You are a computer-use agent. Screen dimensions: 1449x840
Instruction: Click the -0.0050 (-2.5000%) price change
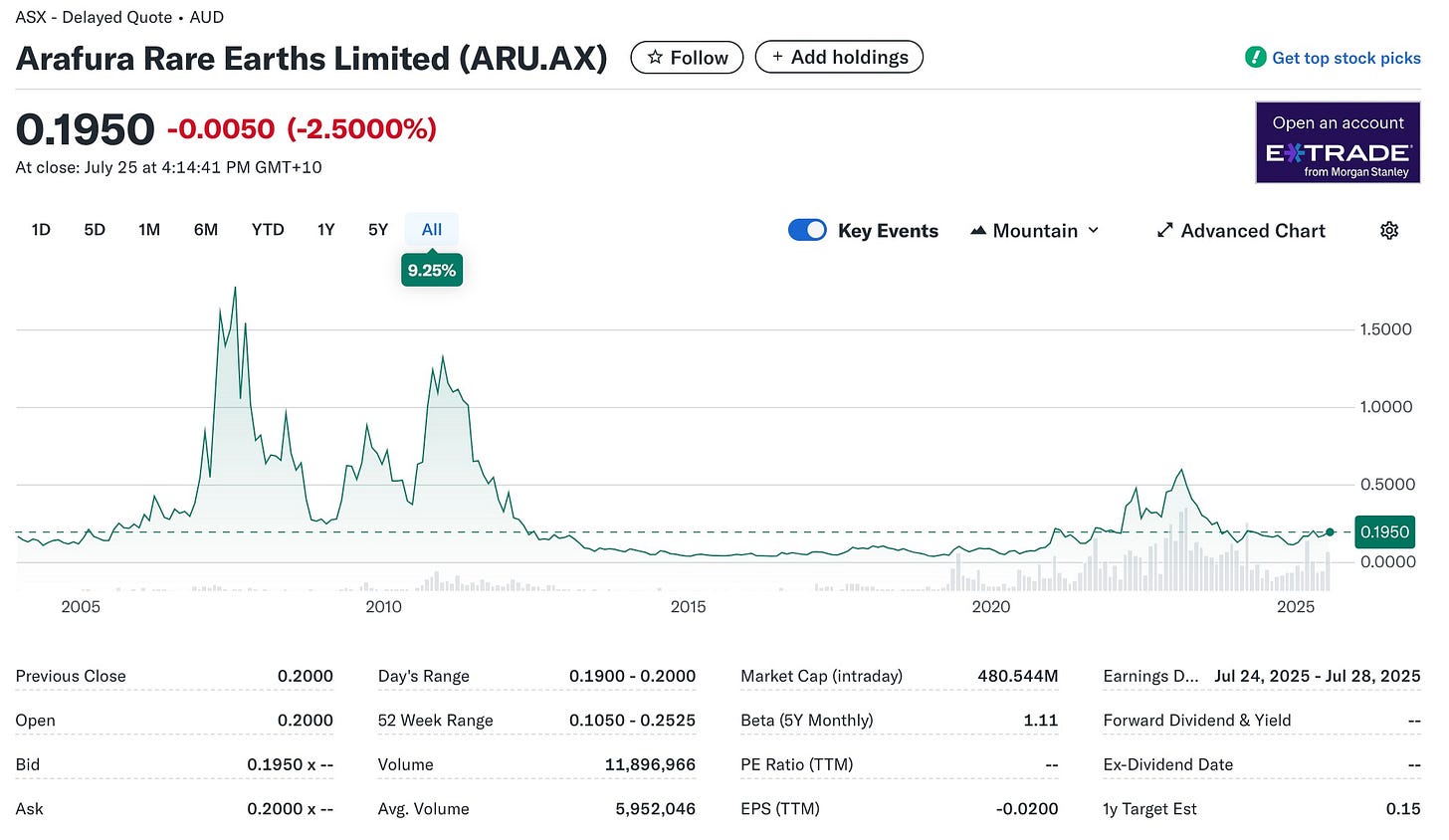pyautogui.click(x=302, y=129)
